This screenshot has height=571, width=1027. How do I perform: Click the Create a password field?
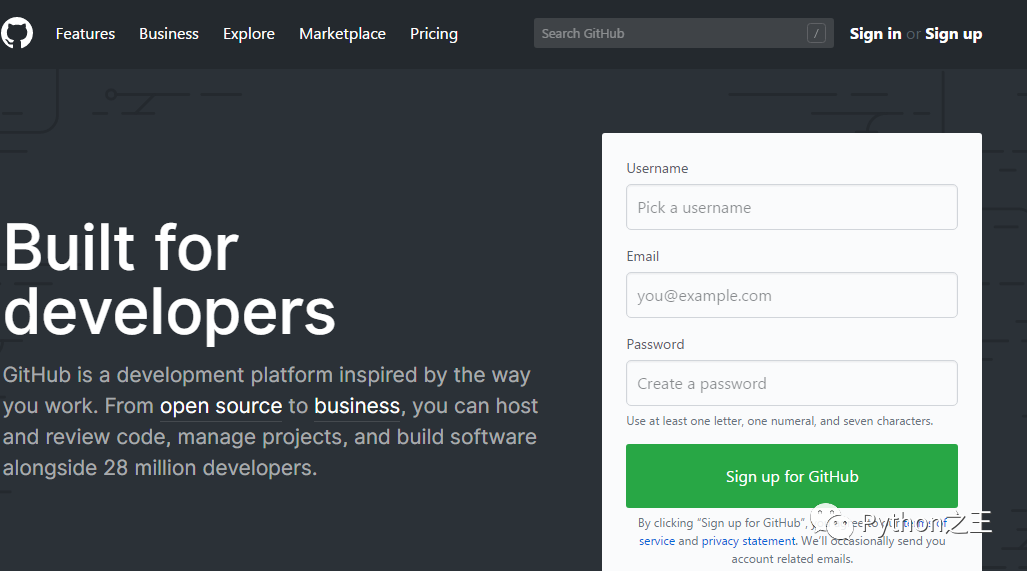(791, 383)
